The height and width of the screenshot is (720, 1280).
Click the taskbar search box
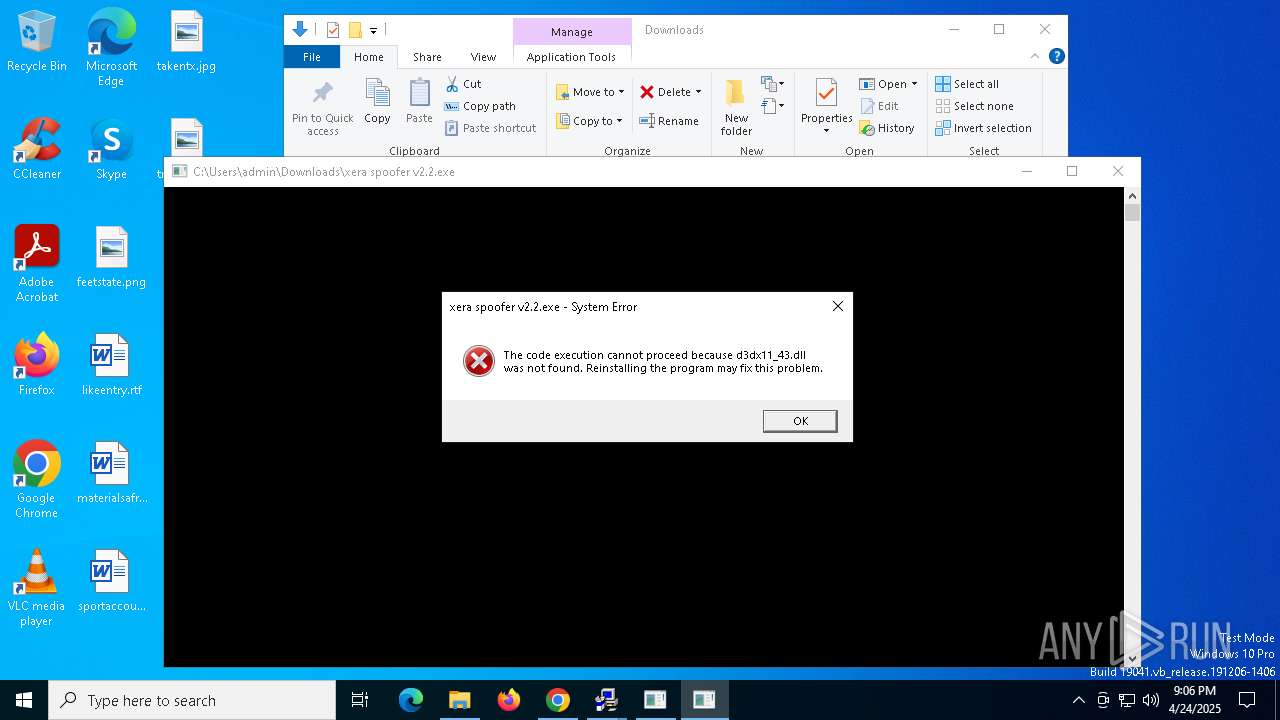click(x=192, y=700)
